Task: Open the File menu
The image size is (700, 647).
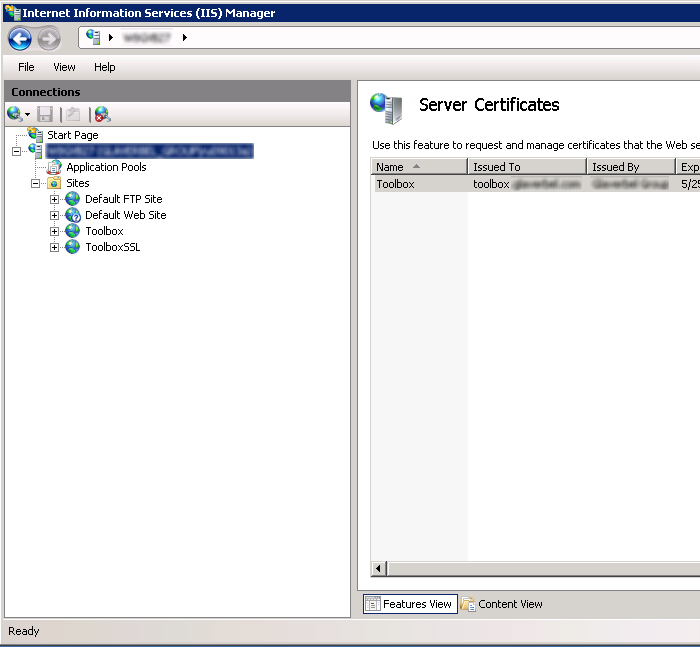Action: coord(26,67)
